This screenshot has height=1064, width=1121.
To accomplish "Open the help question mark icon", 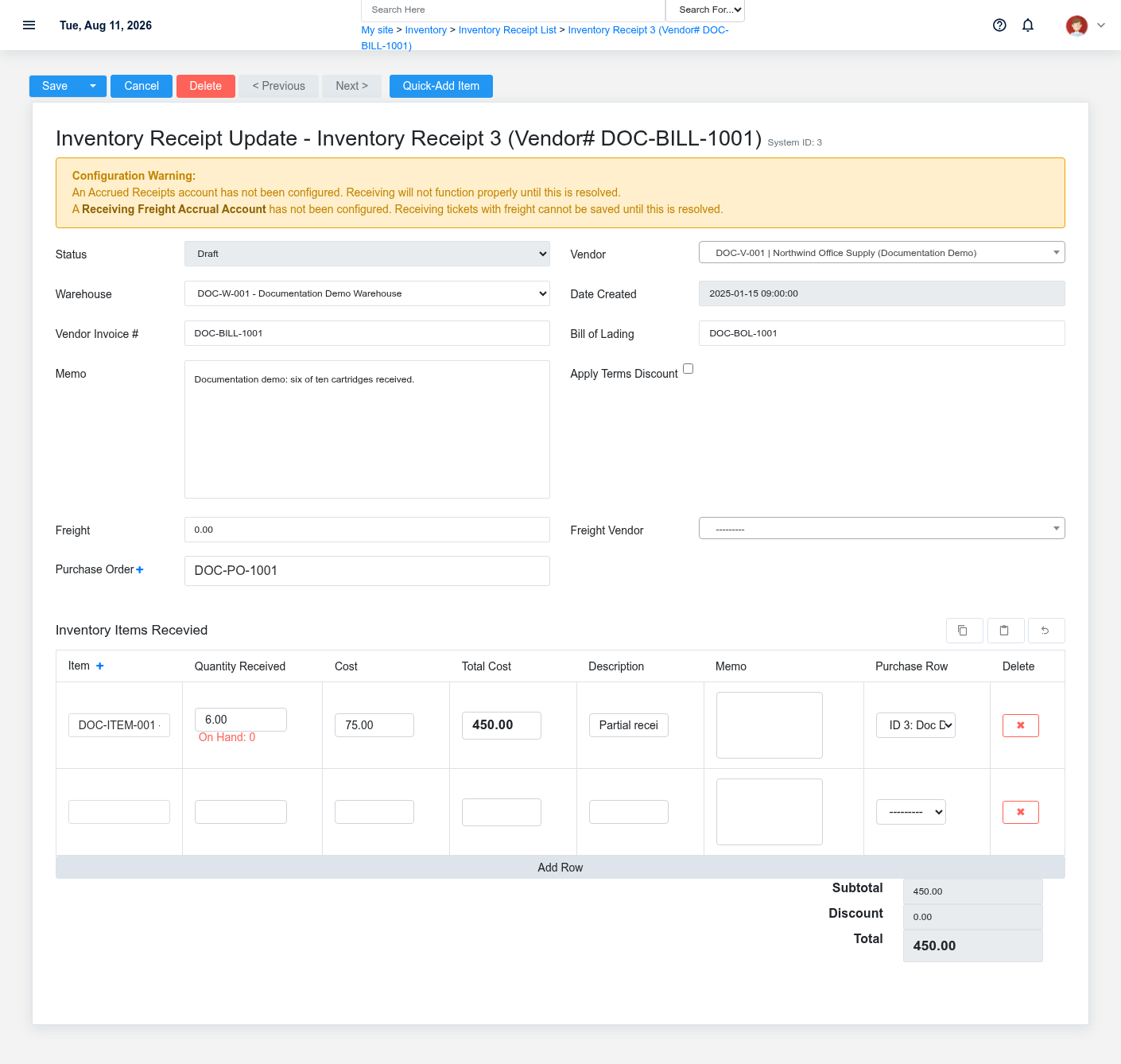I will click(999, 25).
